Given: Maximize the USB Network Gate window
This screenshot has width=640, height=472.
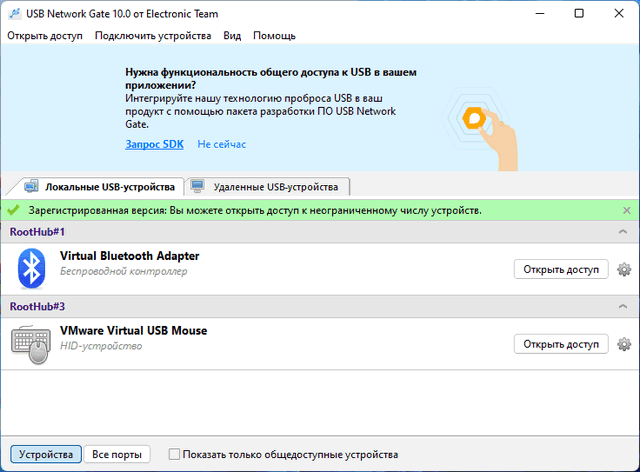Looking at the screenshot, I should pyautogui.click(x=579, y=13).
